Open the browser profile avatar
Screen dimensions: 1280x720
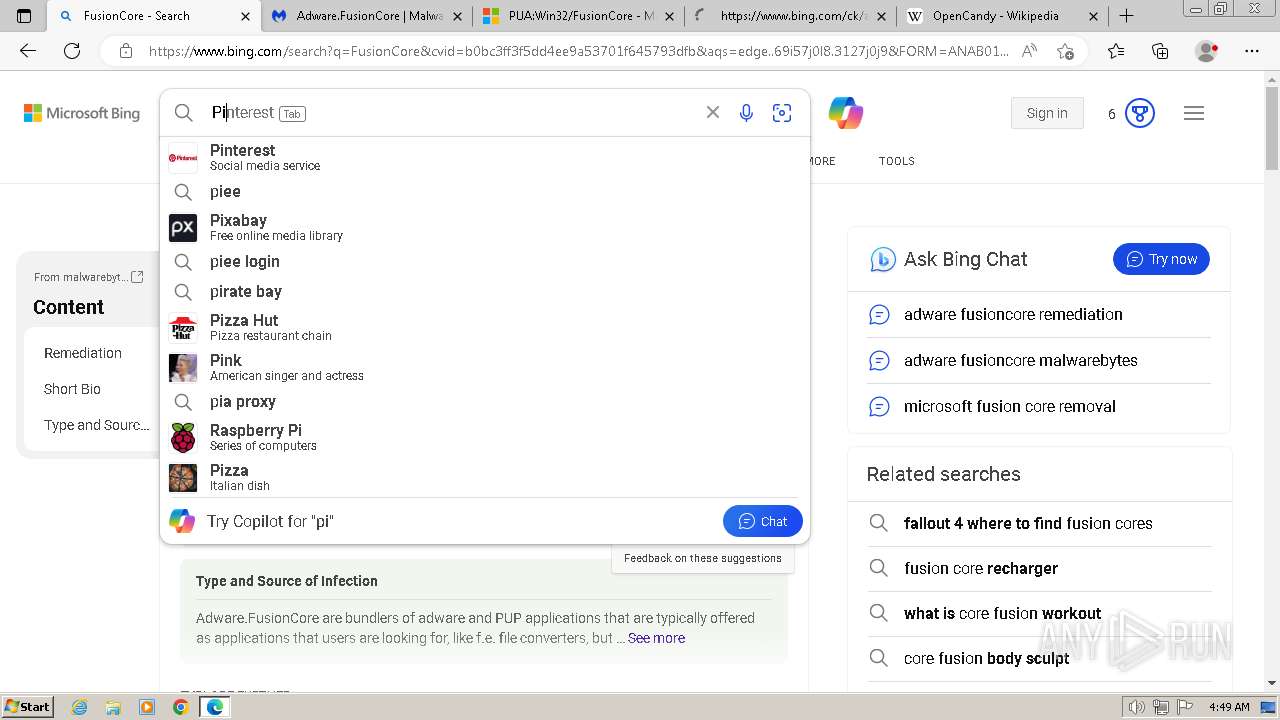[x=1207, y=51]
